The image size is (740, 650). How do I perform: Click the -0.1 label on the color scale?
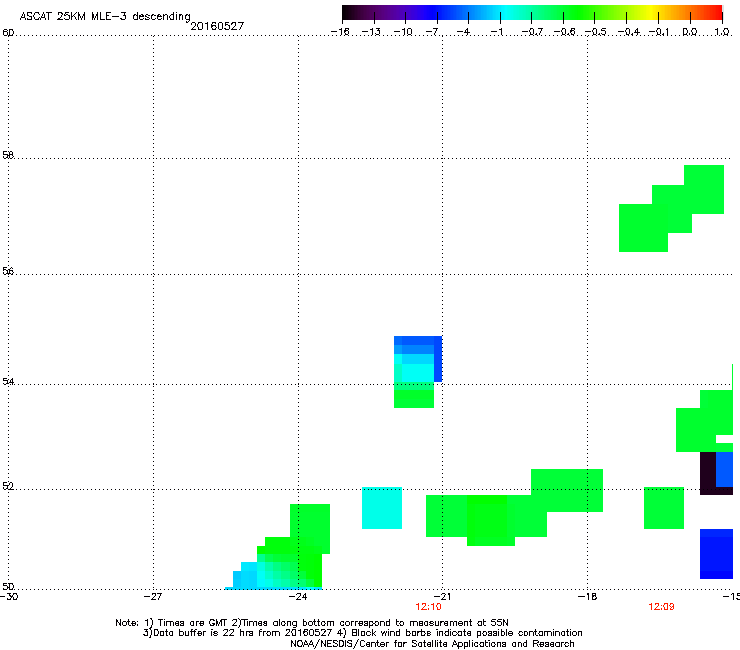pos(659,32)
